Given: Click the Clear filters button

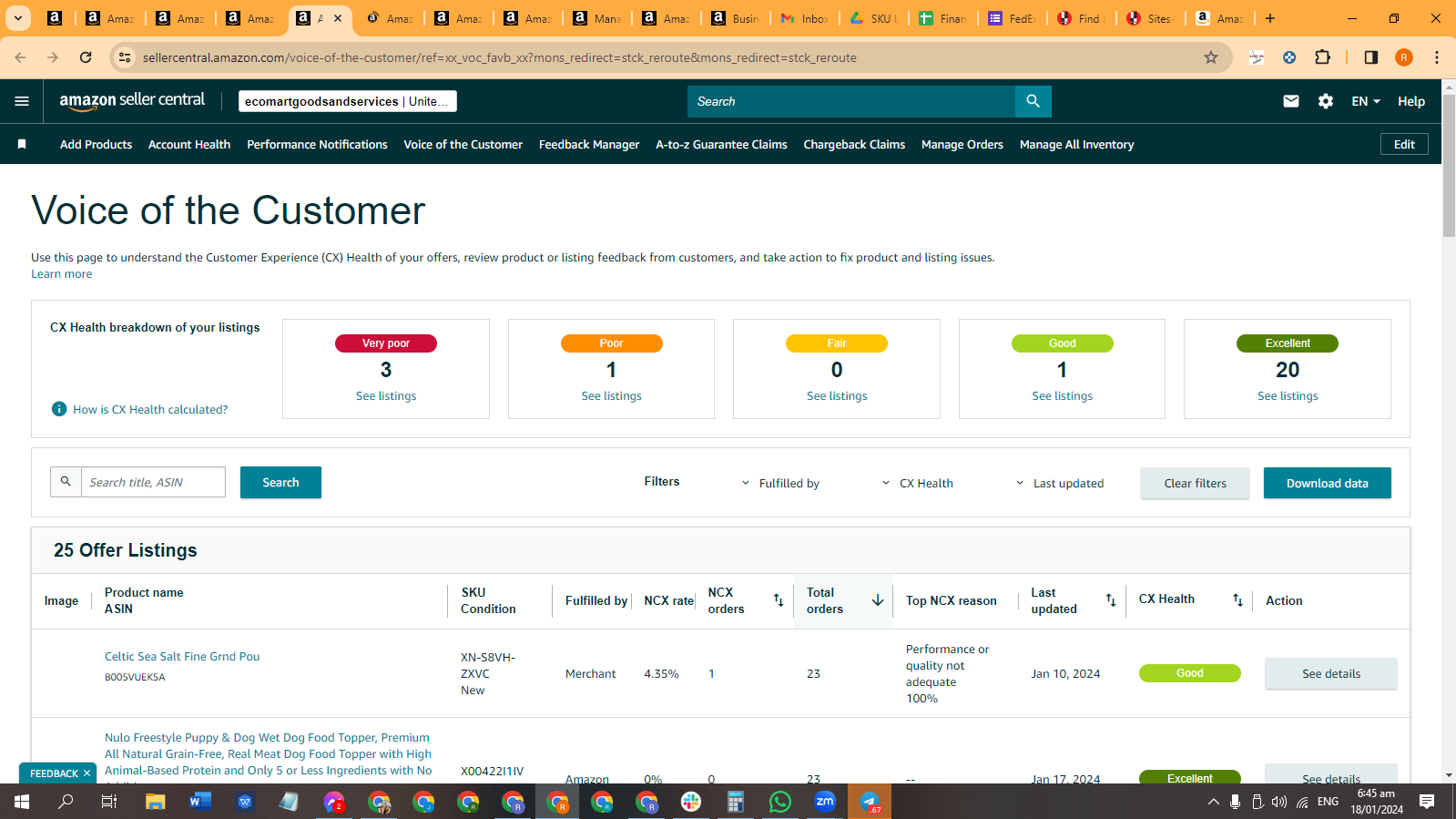Looking at the screenshot, I should 1195,483.
